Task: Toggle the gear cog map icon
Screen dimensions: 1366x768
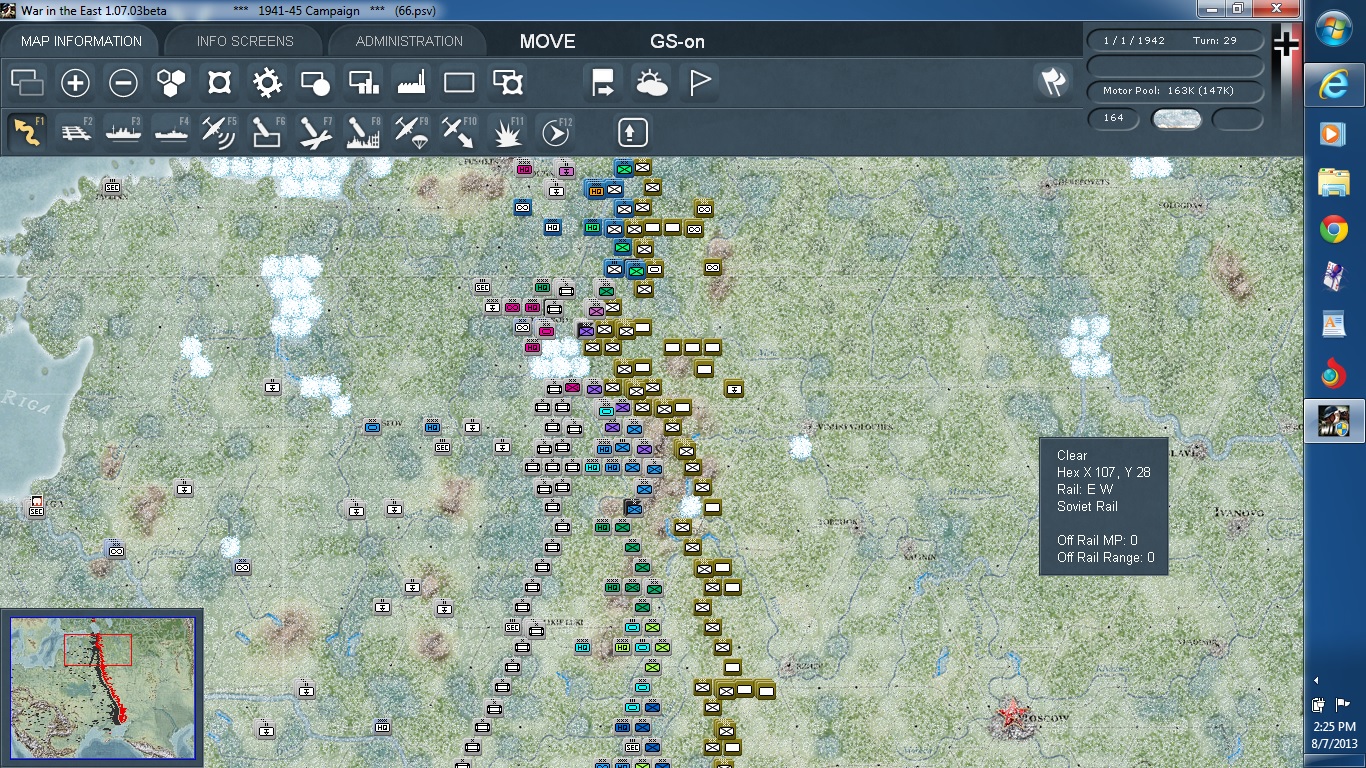Action: tap(267, 82)
